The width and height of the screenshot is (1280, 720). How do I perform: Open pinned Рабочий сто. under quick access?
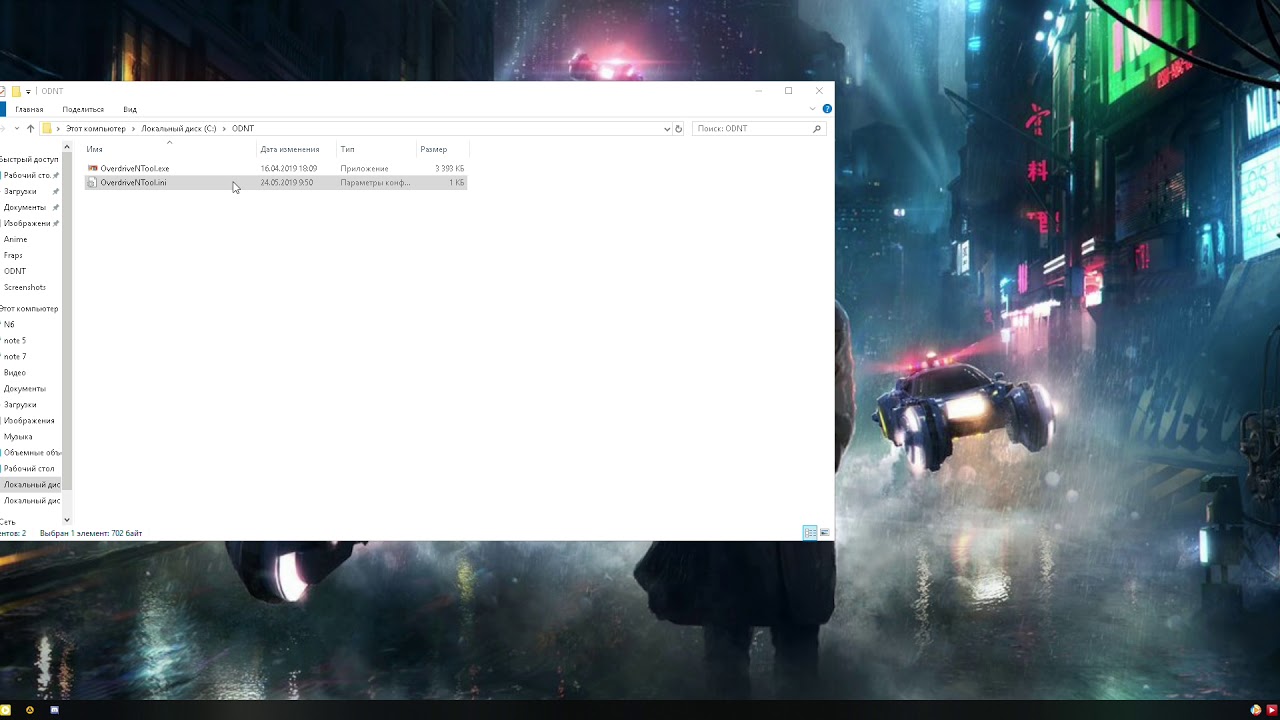pyautogui.click(x=27, y=175)
